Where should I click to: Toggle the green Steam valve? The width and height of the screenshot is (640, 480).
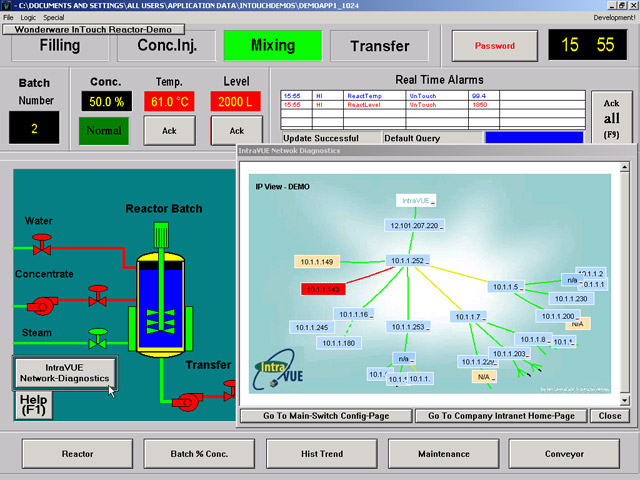[98, 338]
